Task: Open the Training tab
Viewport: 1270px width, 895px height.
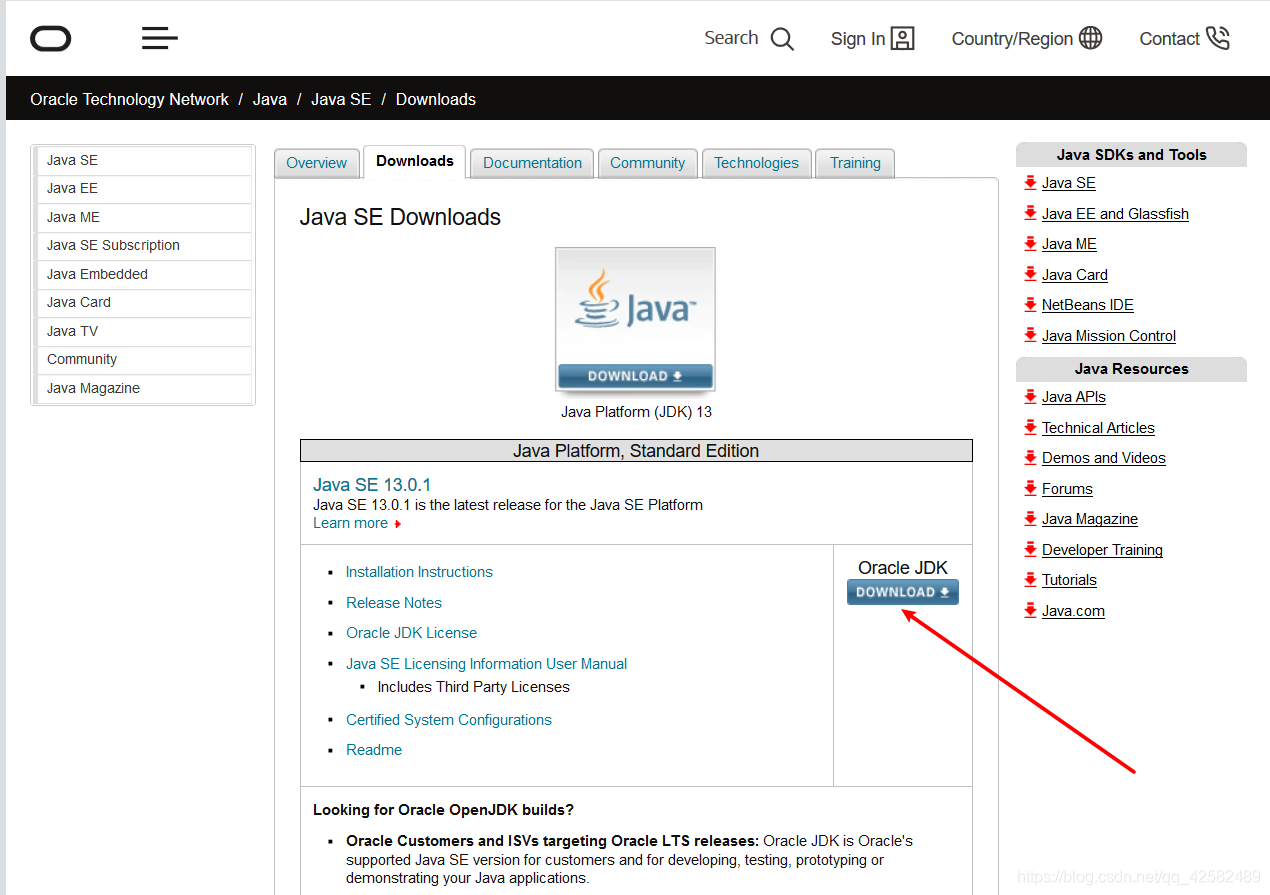Action: [x=855, y=163]
